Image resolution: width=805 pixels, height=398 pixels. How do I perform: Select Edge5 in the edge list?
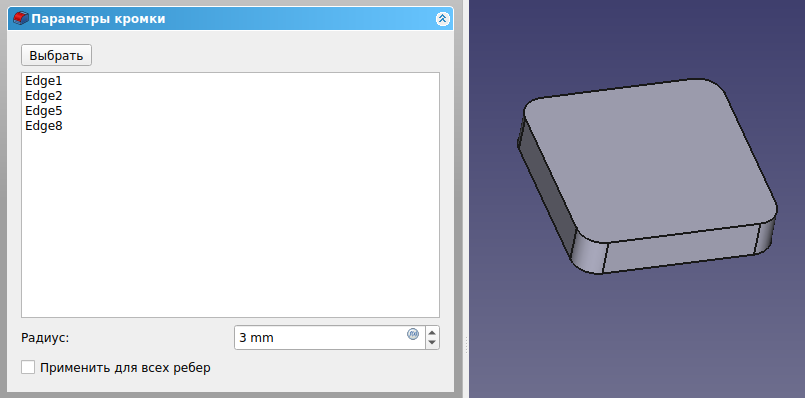[x=44, y=111]
